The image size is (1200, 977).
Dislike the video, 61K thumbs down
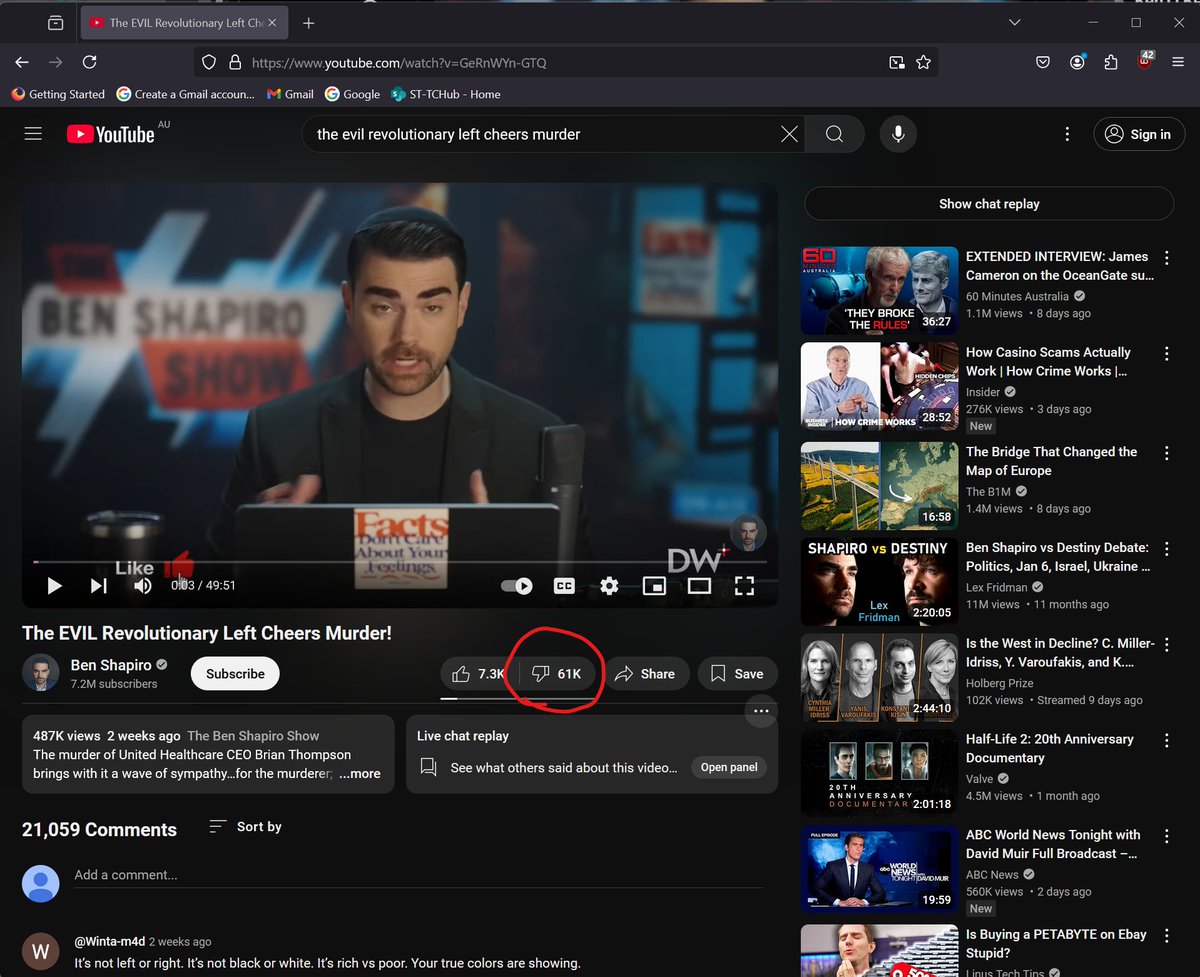click(x=557, y=674)
